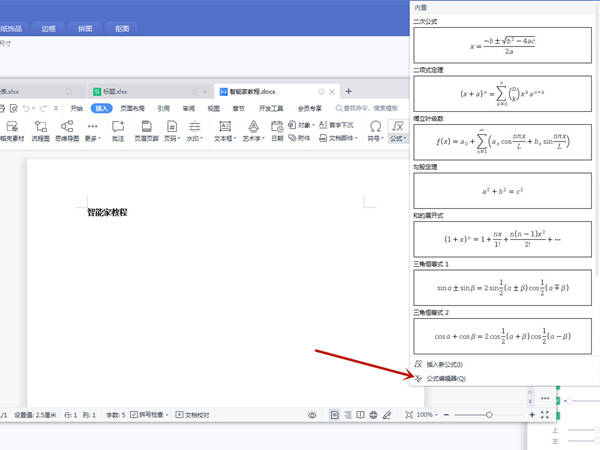Click the undo arrow in quick access toolbar
Viewport: 600px width, 450px height.
coord(26,109)
